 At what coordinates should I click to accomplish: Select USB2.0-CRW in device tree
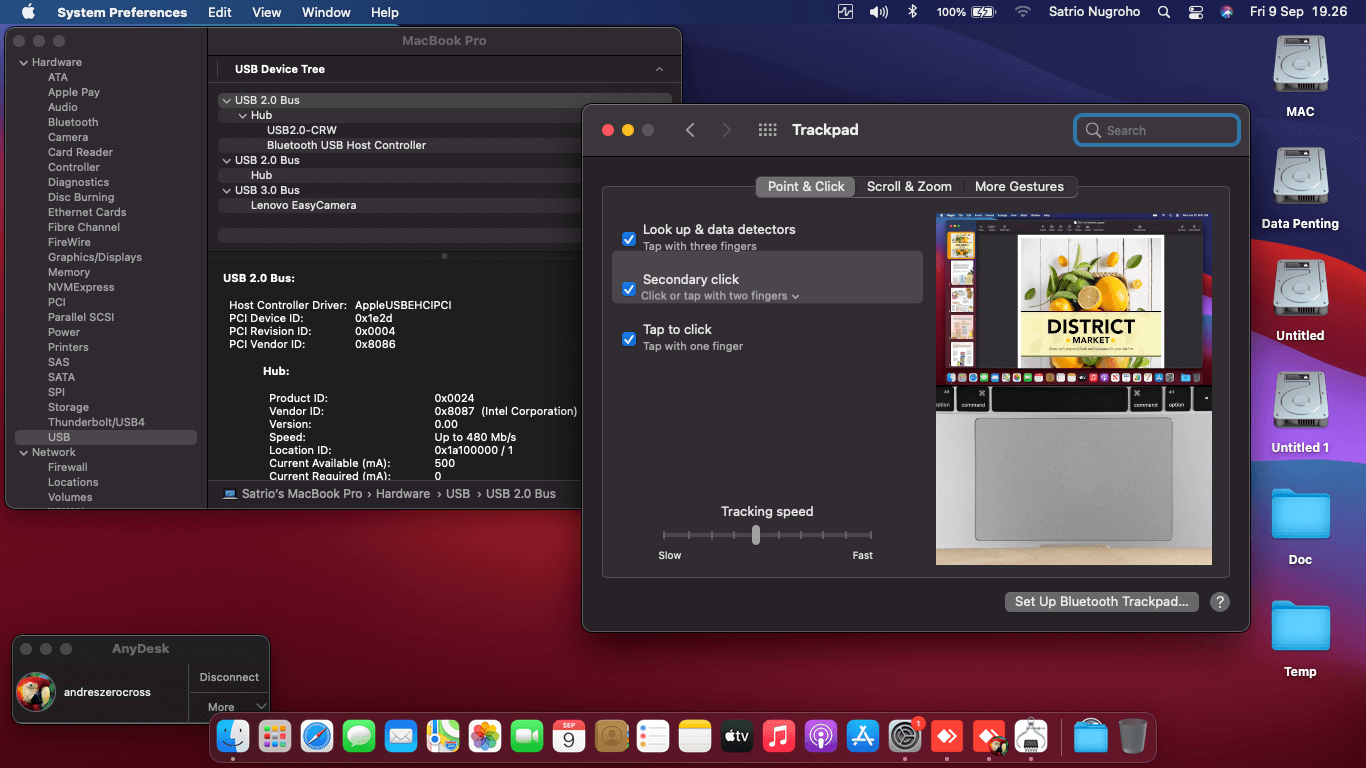tap(301, 130)
